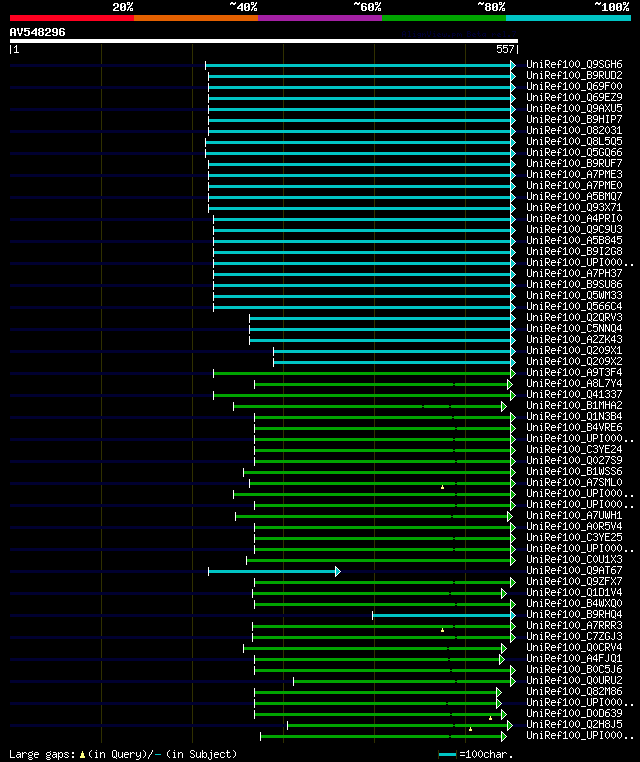Open hit UniRef100_Q5GQ66
The image size is (640, 762).
pos(574,152)
